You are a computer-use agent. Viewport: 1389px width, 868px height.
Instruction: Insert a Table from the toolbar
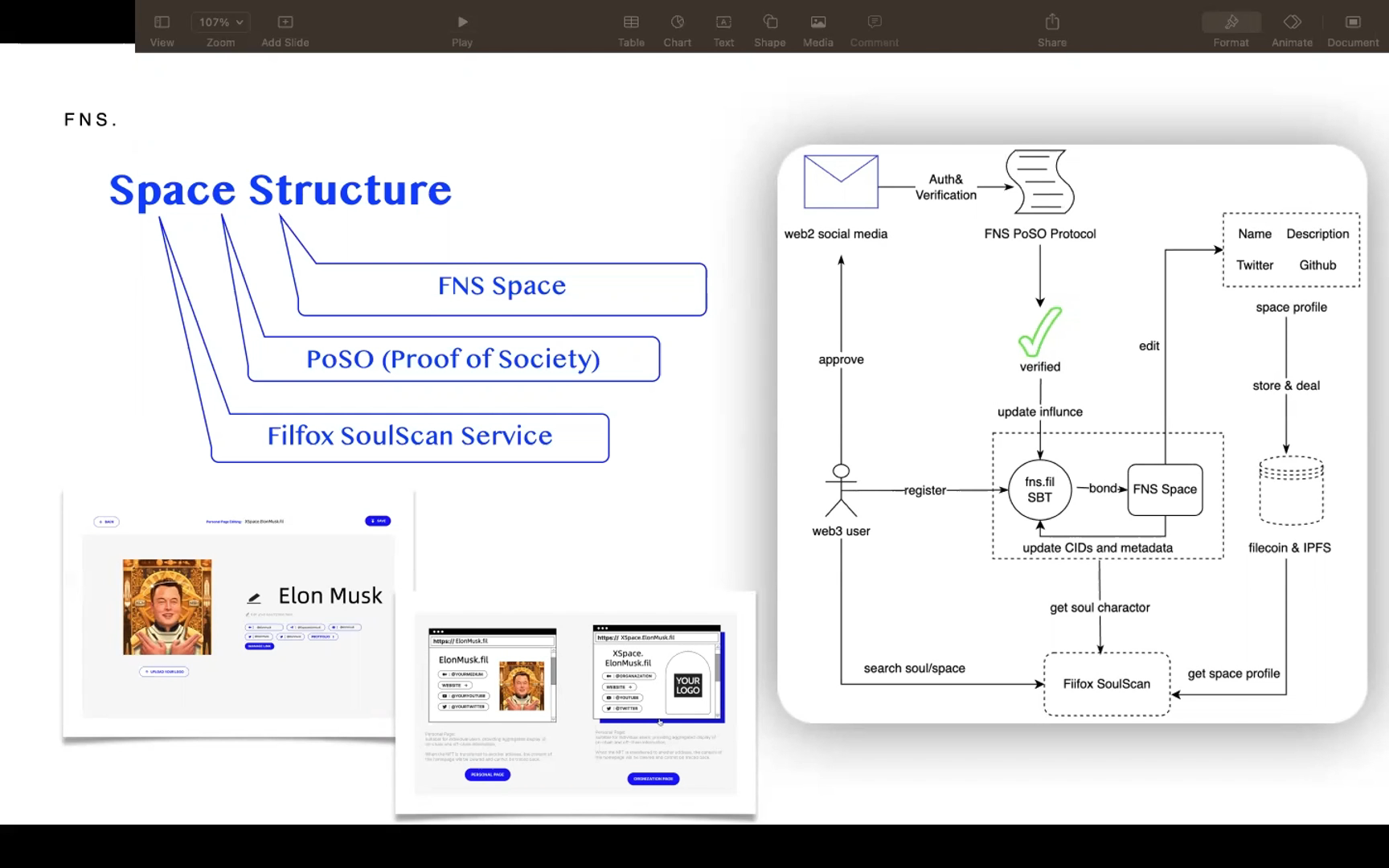(x=631, y=30)
